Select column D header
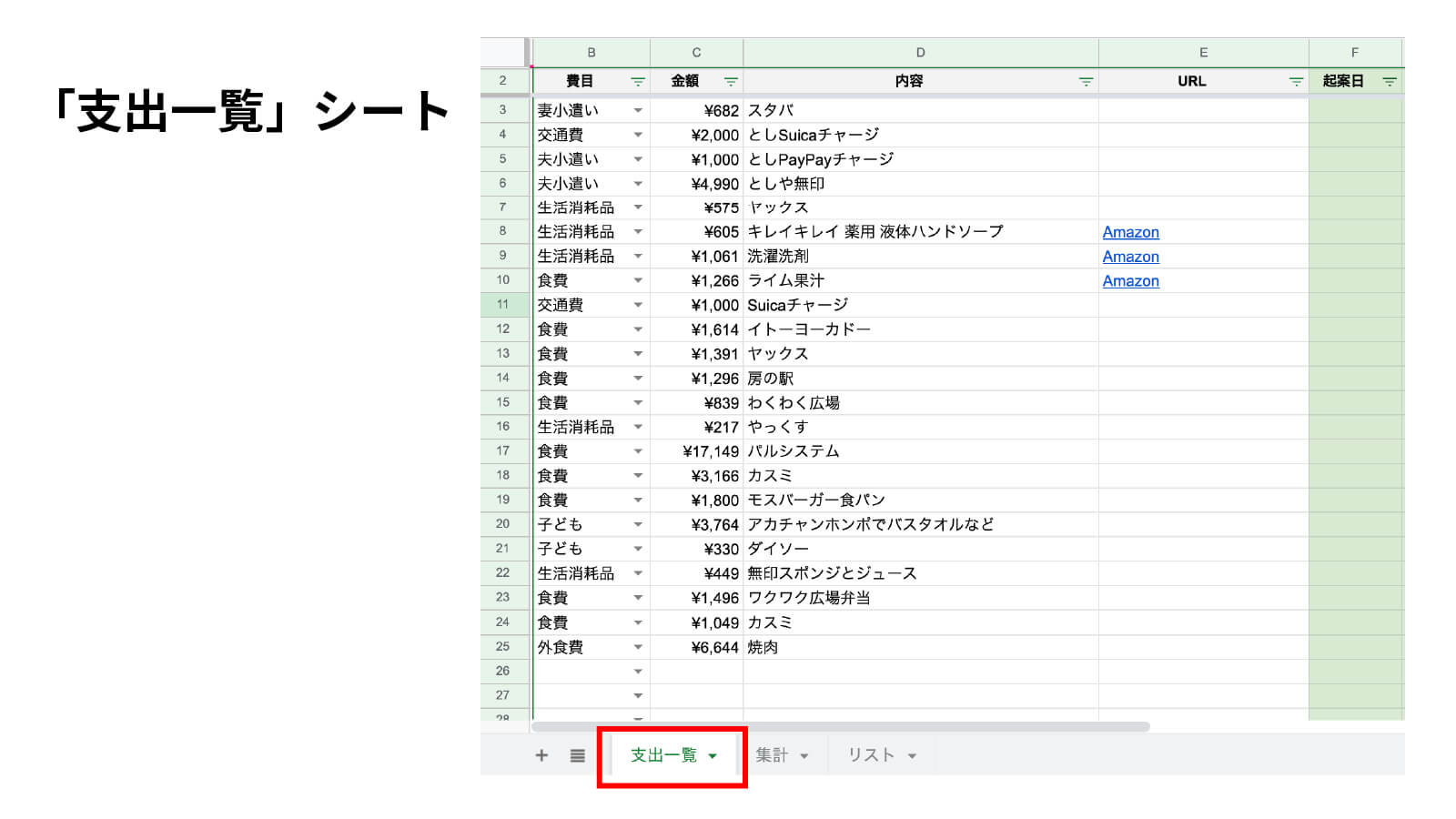 point(920,53)
